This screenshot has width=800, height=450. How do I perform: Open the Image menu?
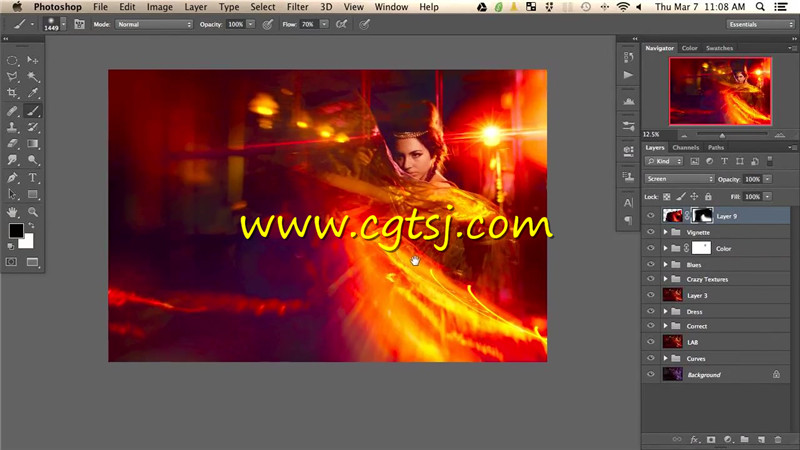[160, 7]
